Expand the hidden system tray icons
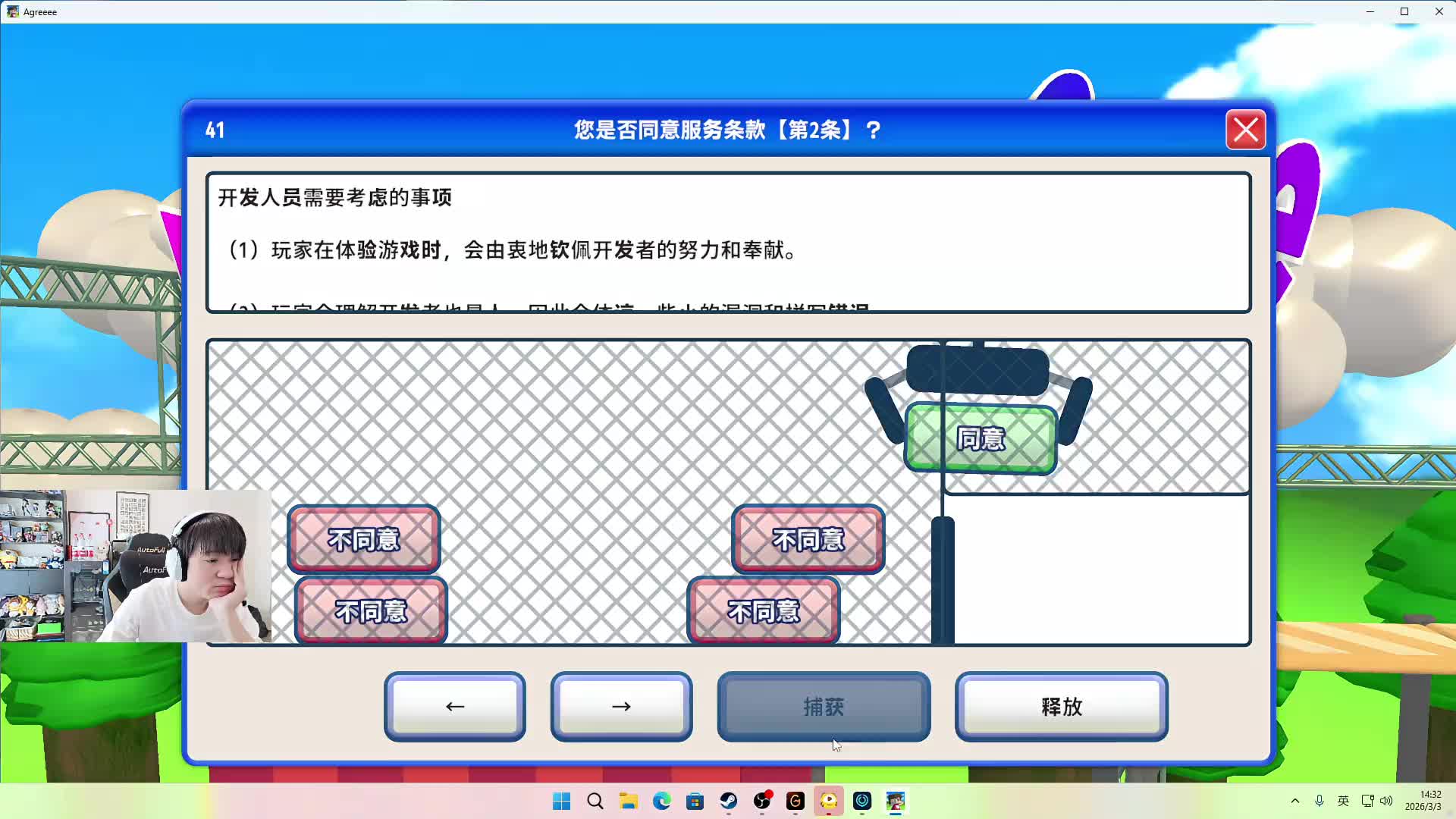Image resolution: width=1456 pixels, height=819 pixels. point(1294,801)
